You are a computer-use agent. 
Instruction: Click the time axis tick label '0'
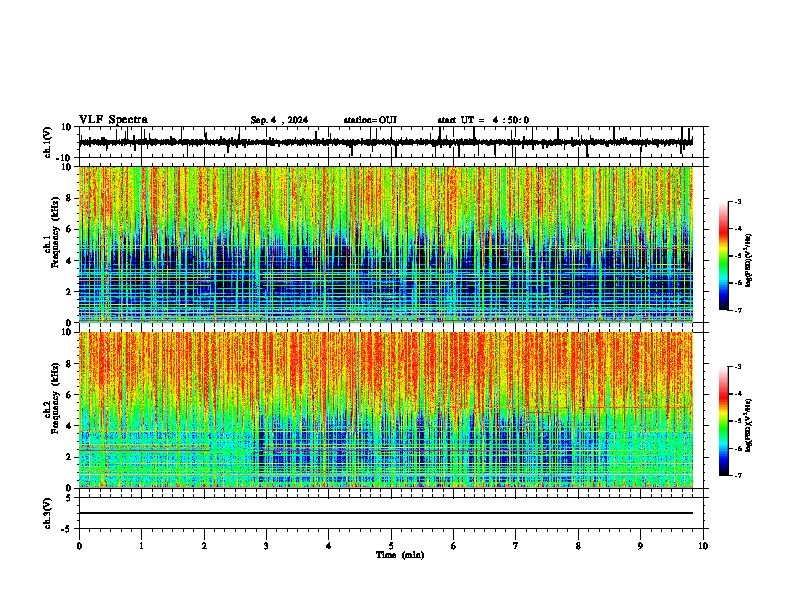tap(79, 546)
